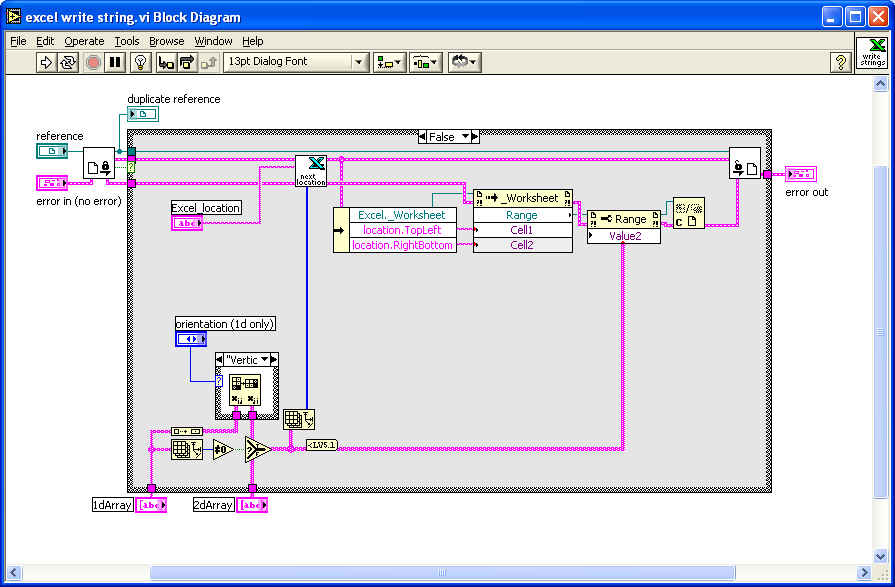The width and height of the screenshot is (895, 587).
Task: Click the write strings VI icon
Action: pos(872,53)
